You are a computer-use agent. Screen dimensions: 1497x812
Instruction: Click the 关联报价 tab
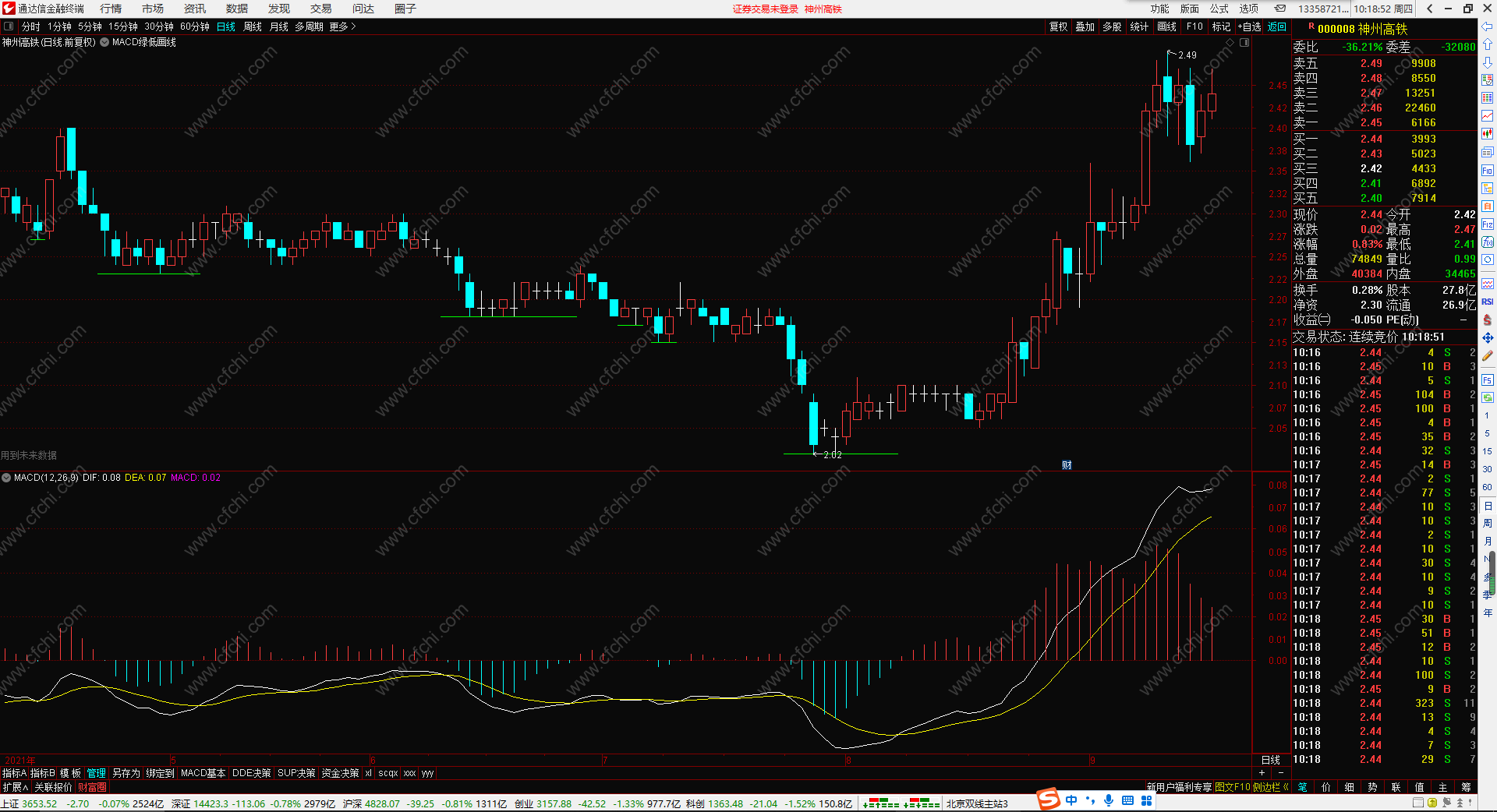pyautogui.click(x=53, y=787)
